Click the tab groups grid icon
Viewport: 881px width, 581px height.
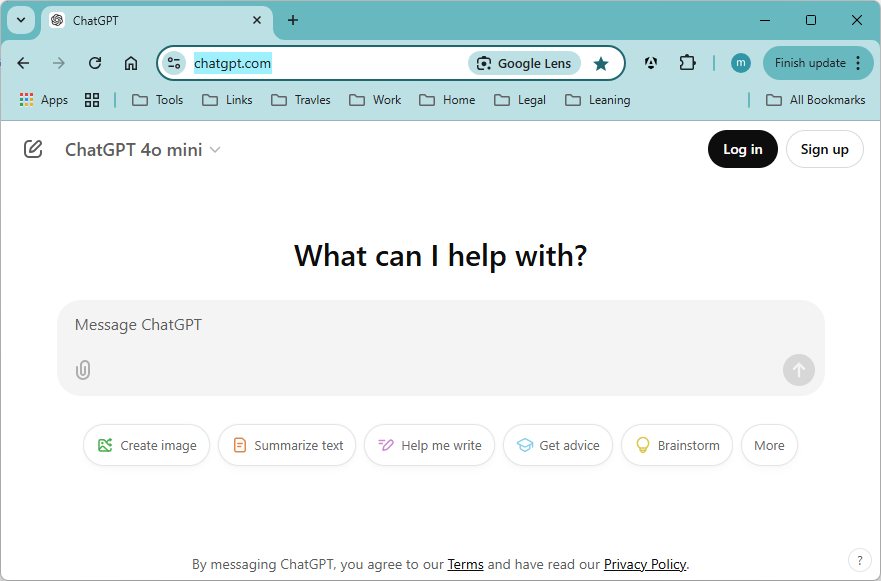point(92,100)
